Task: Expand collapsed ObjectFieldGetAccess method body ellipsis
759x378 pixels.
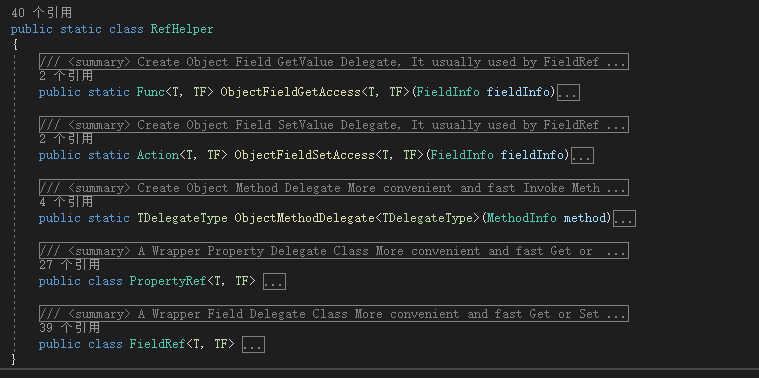Action: (568, 92)
